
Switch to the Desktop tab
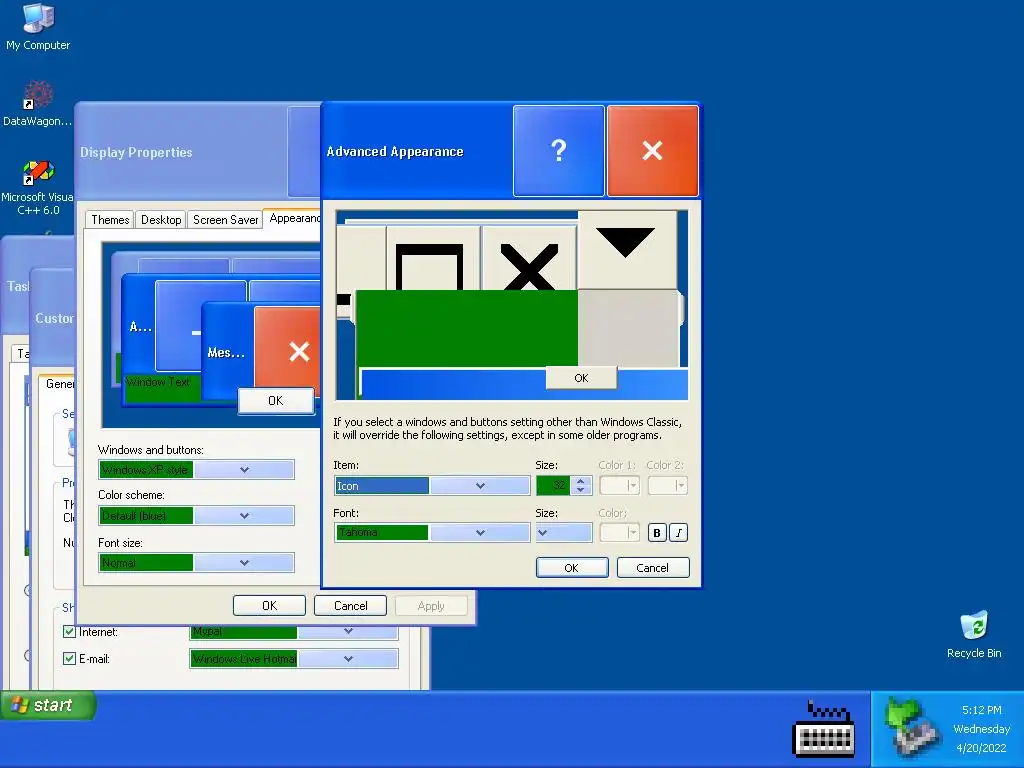coord(161,219)
